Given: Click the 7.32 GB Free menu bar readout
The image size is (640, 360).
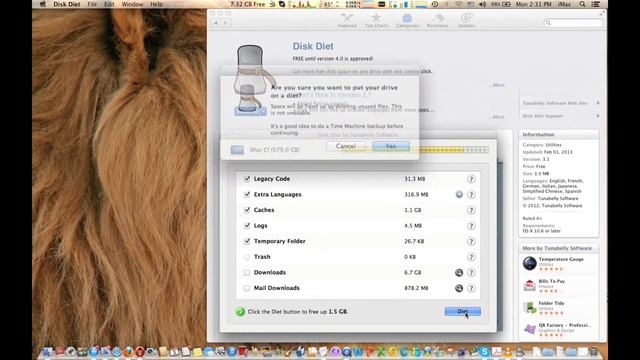Looking at the screenshot, I should 247,4.
